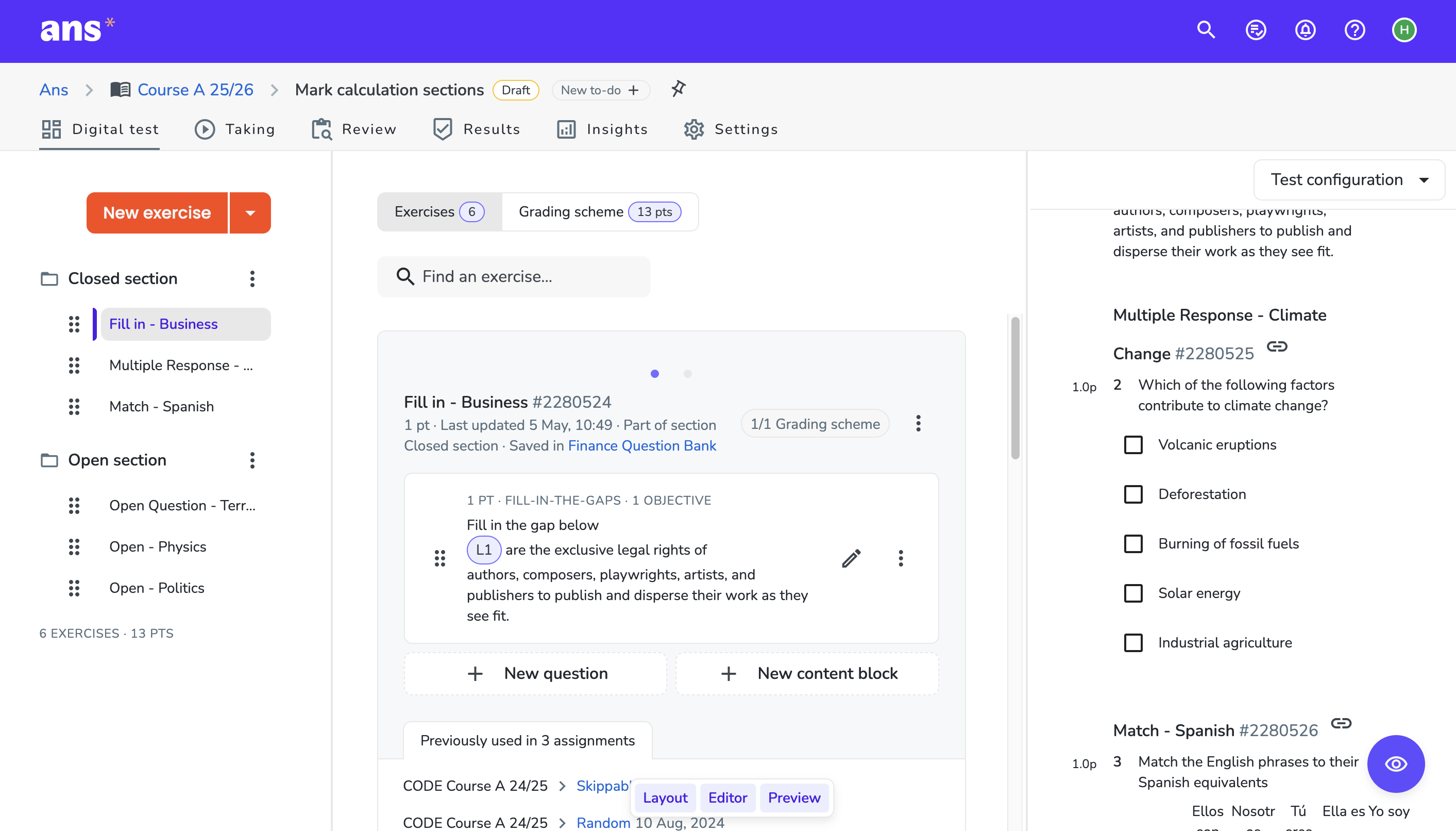This screenshot has width=1456, height=831.
Task: Click the course book icon in breadcrumb
Action: click(121, 90)
